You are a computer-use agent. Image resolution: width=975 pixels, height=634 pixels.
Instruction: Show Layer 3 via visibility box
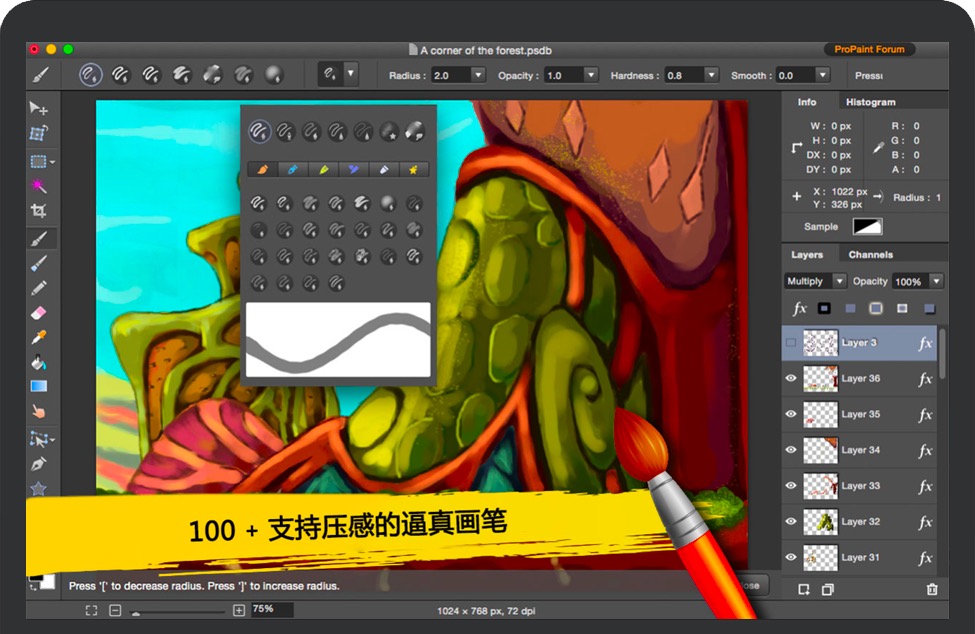coord(791,343)
